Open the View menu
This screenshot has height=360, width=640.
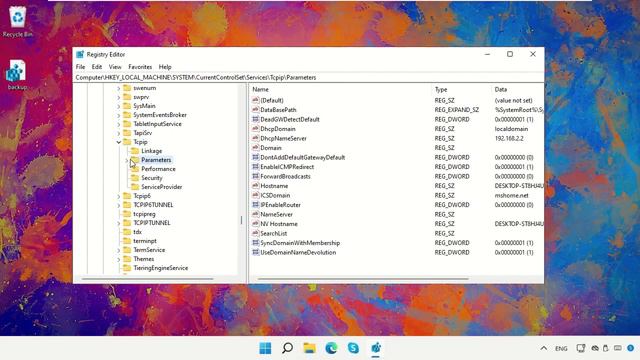point(115,67)
